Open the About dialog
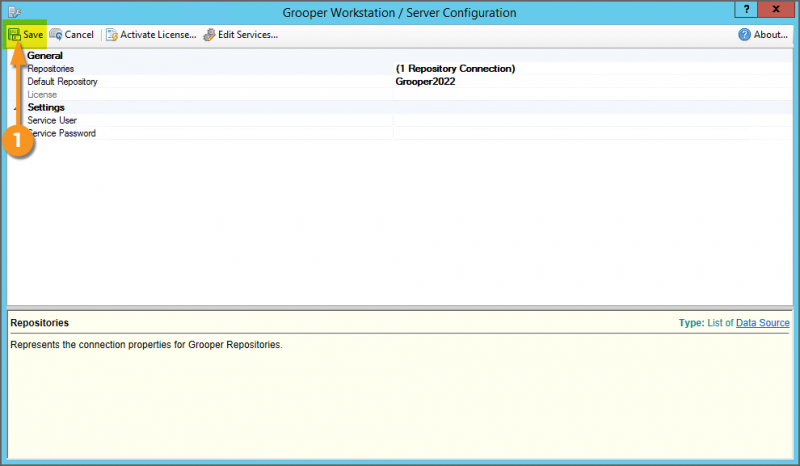Screen dimensions: 800x466 (x=763, y=35)
